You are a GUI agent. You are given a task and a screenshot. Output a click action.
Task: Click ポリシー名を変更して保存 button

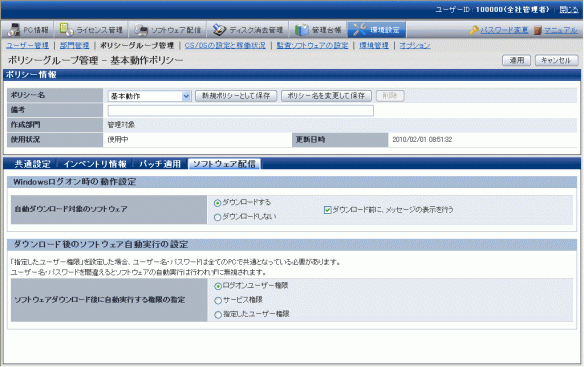coord(326,96)
